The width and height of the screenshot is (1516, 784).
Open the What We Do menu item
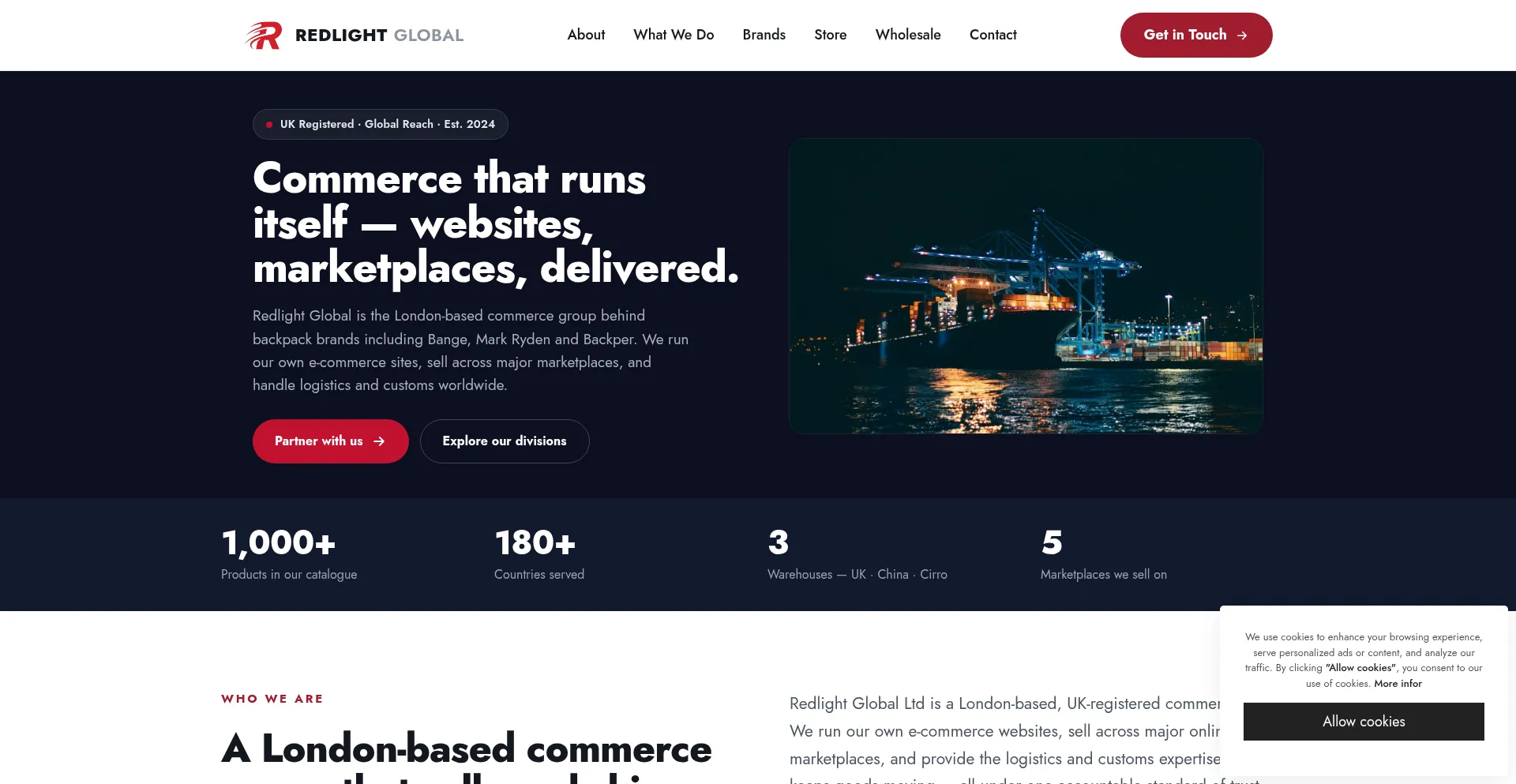tap(674, 35)
